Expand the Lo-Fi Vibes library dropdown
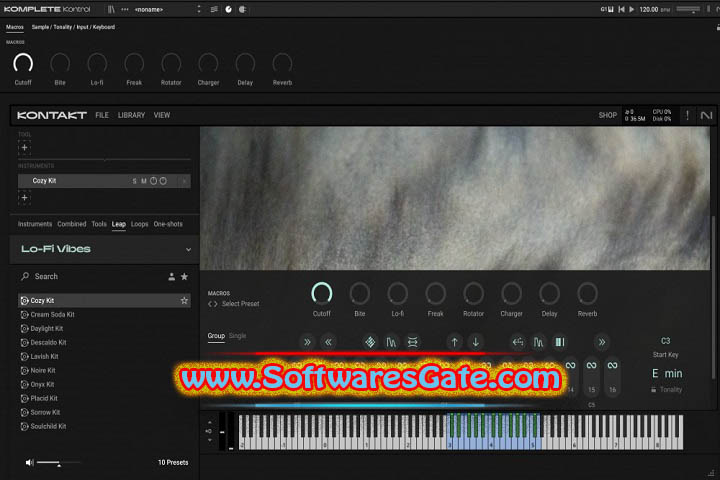The width and height of the screenshot is (720, 480). click(188, 249)
